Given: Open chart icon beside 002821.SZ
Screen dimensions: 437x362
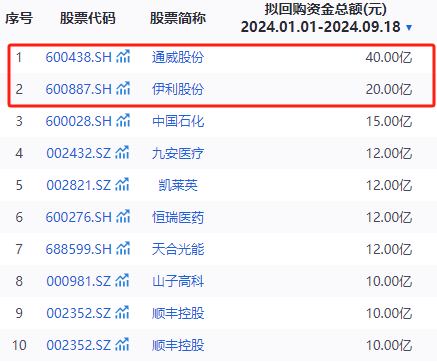Looking at the screenshot, I should tap(122, 184).
